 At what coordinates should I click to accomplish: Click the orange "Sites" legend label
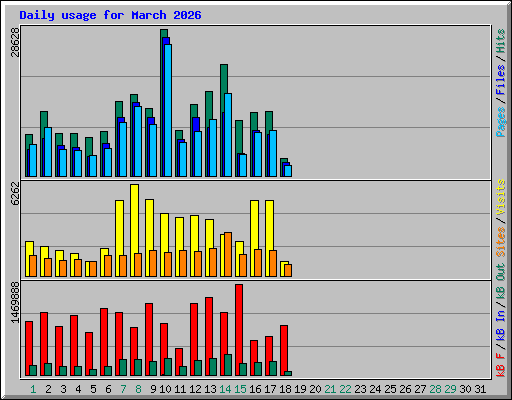coord(501,242)
